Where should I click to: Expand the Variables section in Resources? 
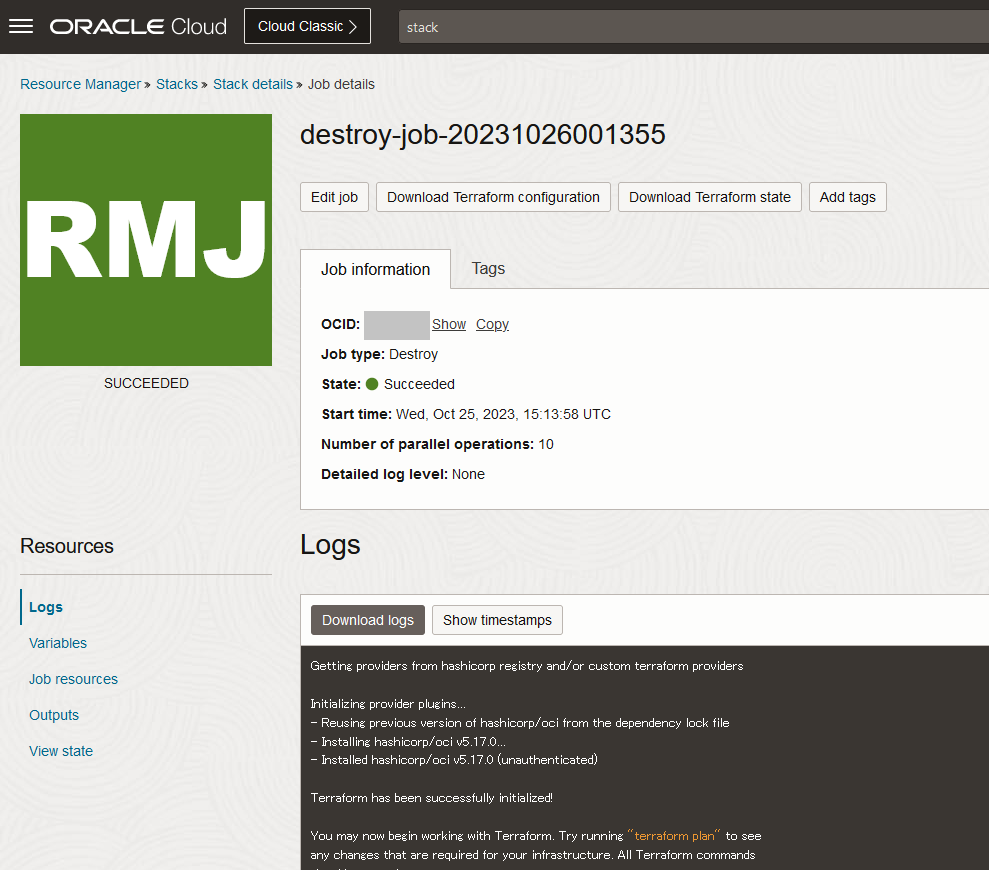(x=57, y=643)
